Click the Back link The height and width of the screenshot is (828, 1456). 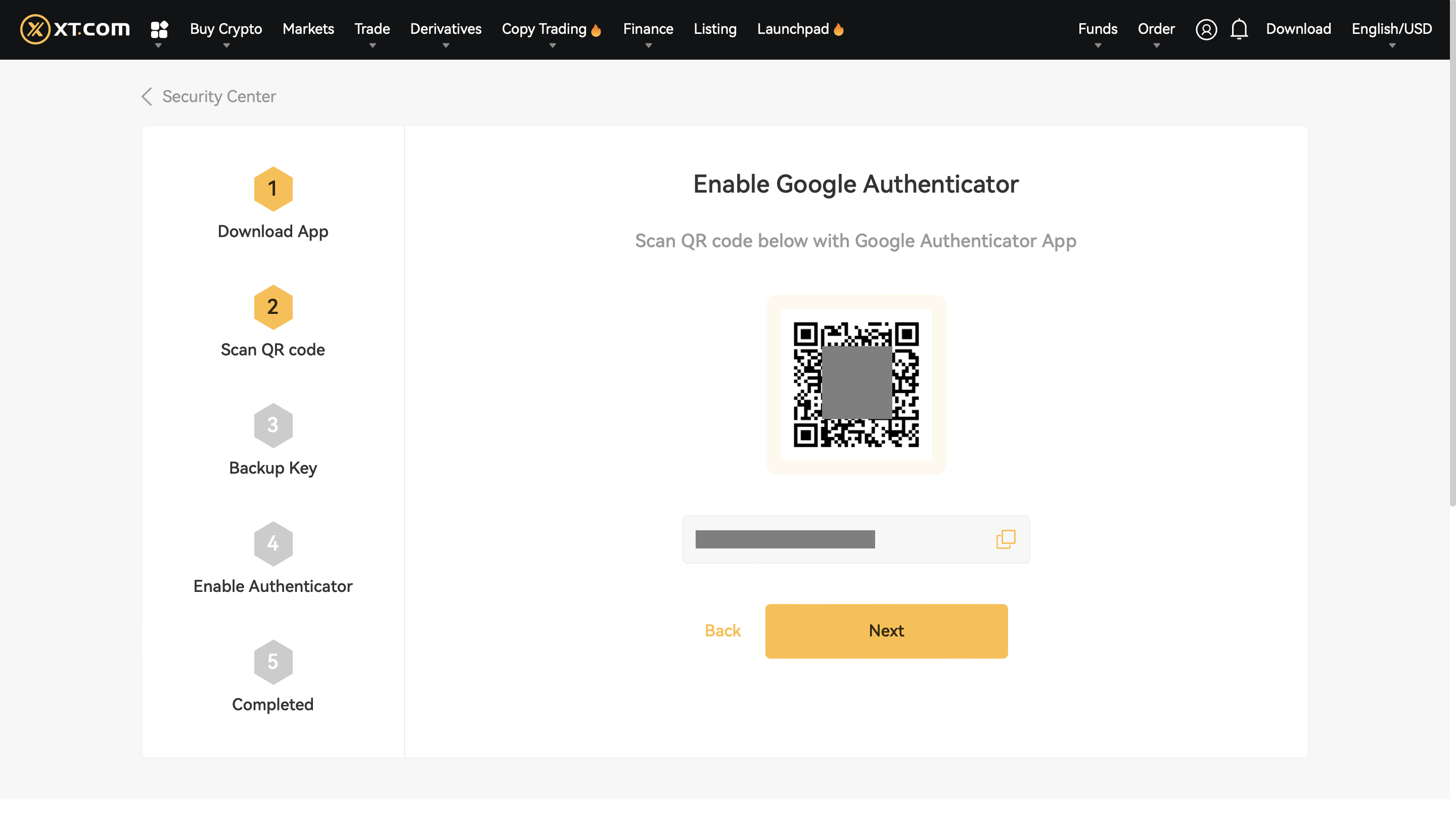point(722,631)
